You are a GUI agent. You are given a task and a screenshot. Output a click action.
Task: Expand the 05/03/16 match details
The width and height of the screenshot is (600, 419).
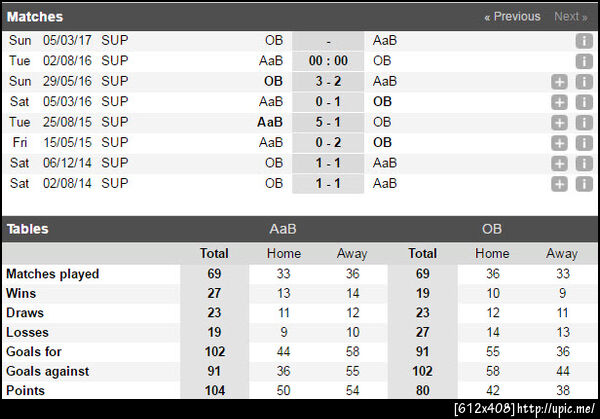pyautogui.click(x=560, y=102)
